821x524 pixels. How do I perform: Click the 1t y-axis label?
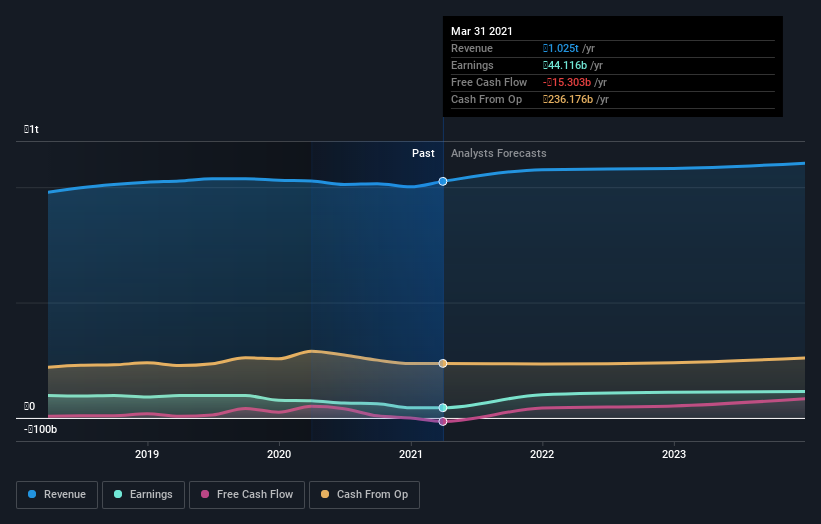point(31,129)
